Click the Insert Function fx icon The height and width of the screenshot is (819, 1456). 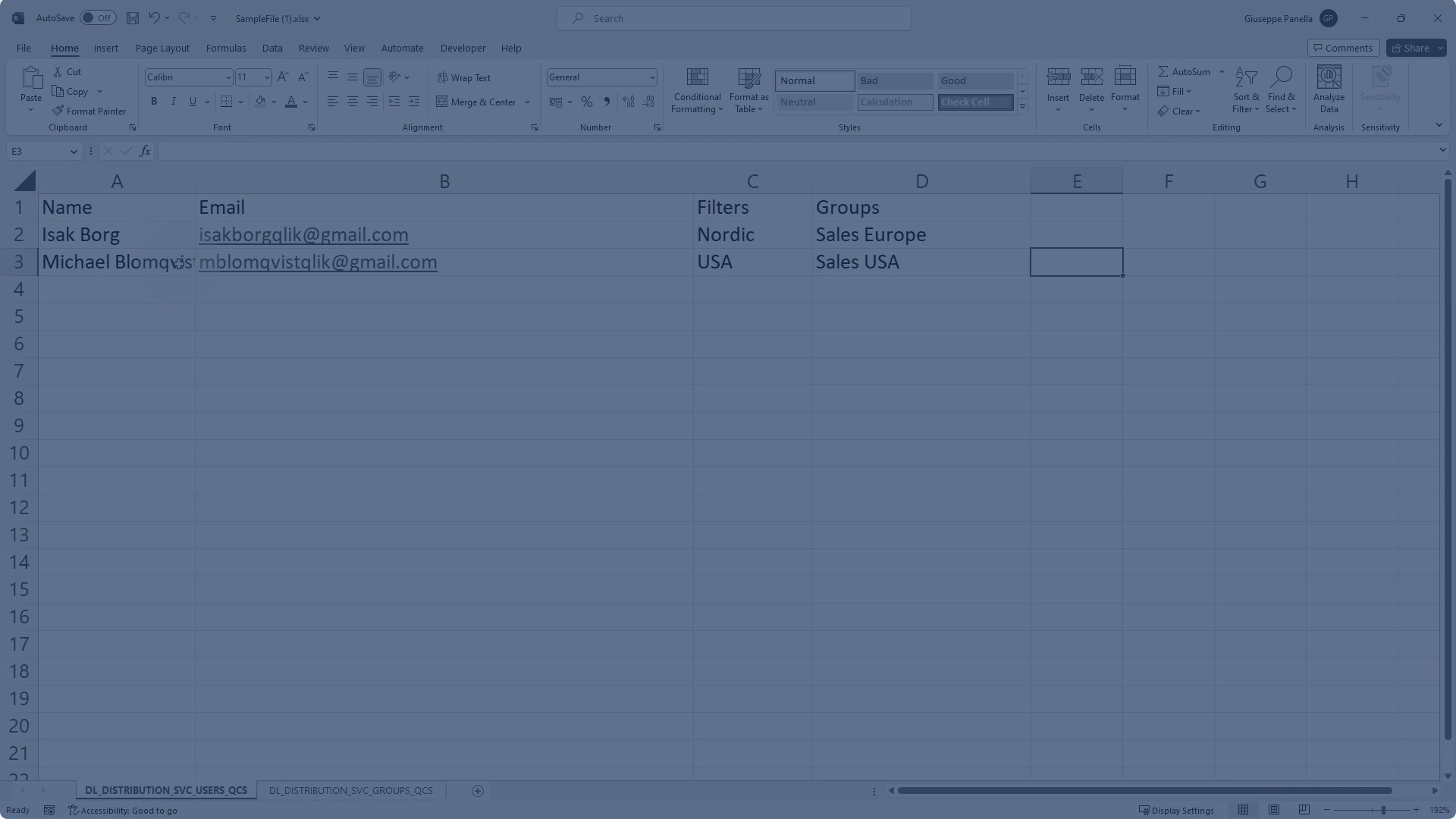click(145, 151)
